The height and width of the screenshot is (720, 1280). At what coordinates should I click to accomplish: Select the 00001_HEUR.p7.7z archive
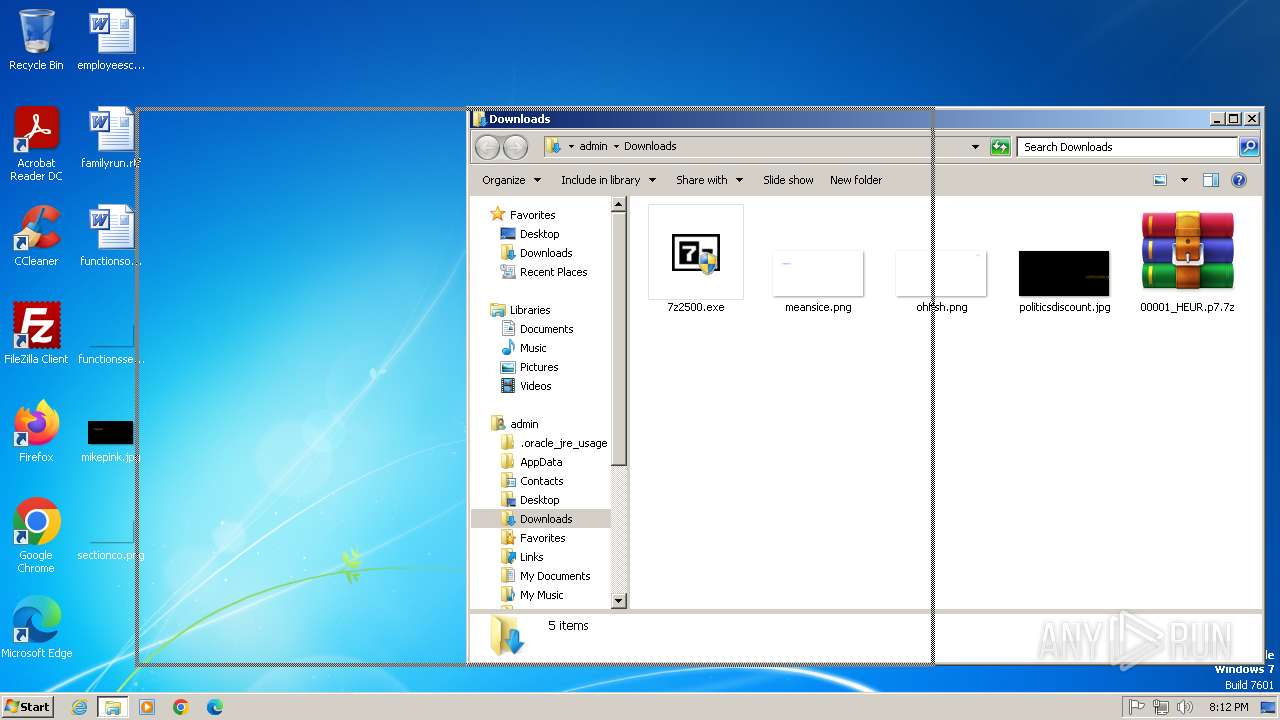point(1187,260)
